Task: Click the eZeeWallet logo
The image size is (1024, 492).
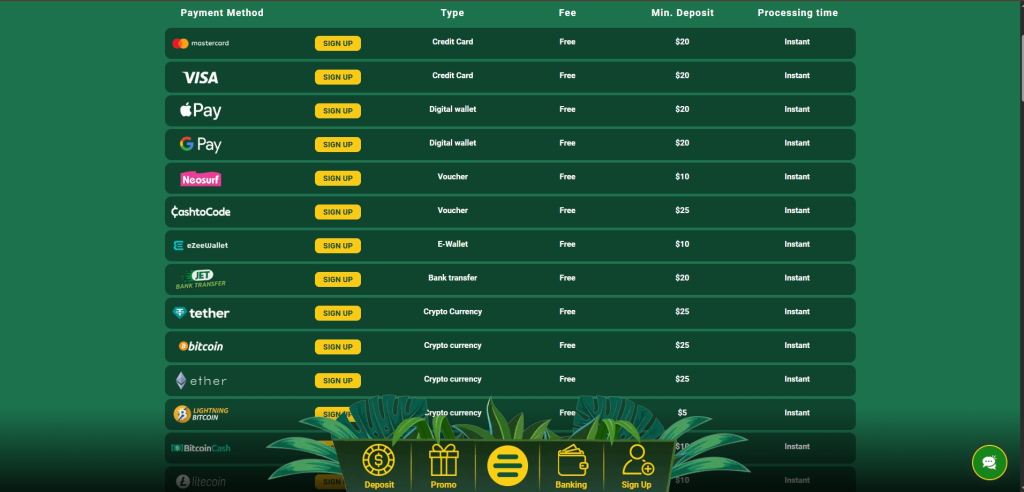Action: point(200,246)
